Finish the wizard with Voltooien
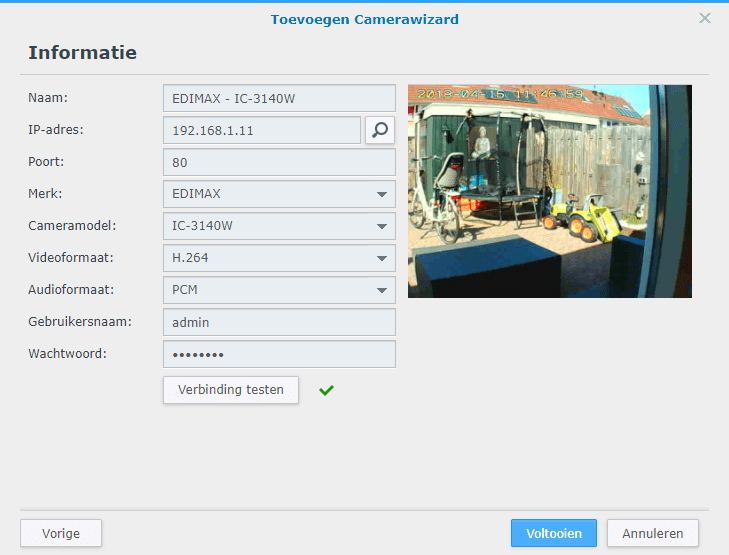 click(554, 533)
